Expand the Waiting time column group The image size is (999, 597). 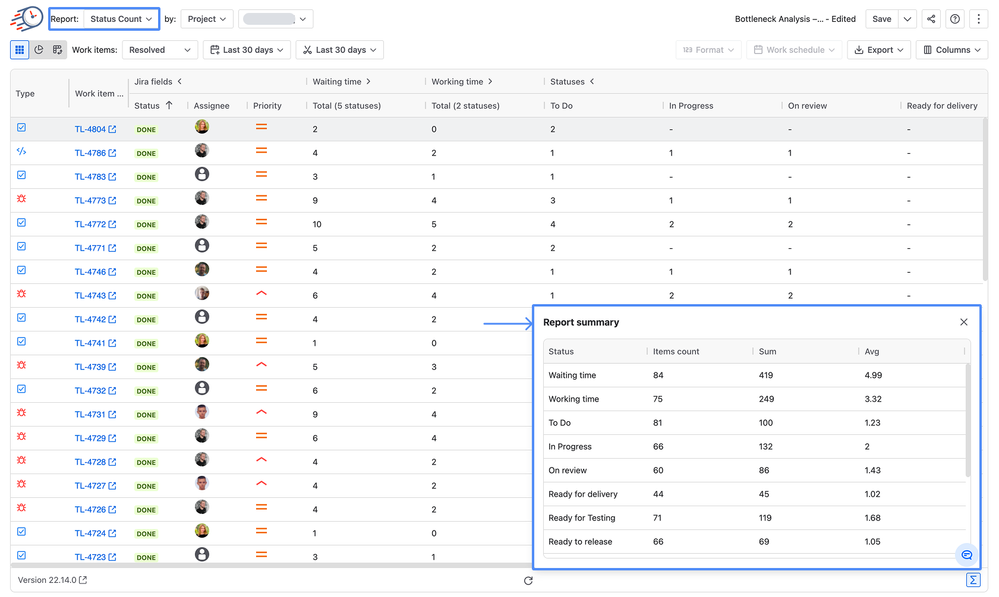coord(368,82)
